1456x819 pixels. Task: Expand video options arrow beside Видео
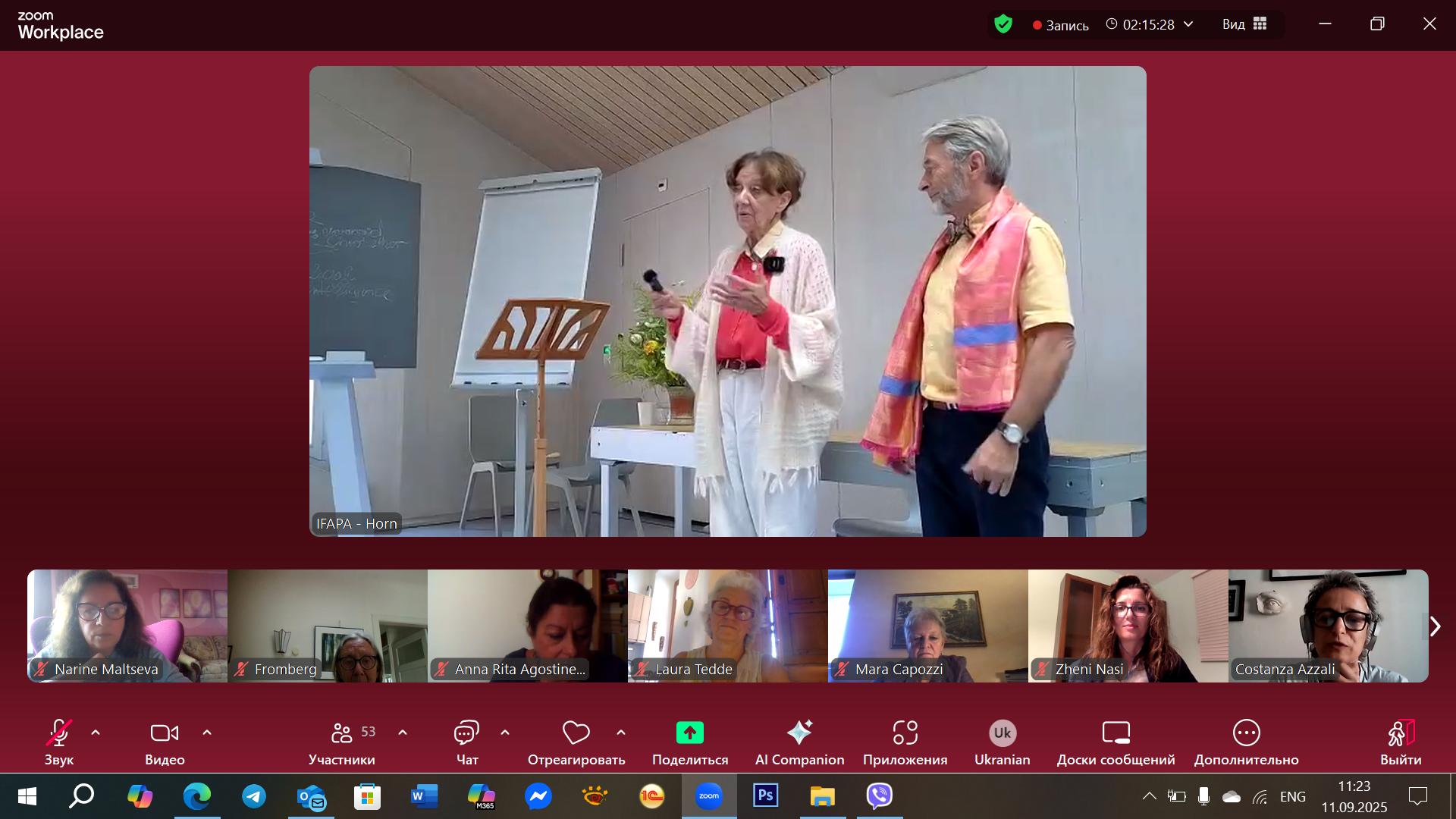tap(207, 733)
